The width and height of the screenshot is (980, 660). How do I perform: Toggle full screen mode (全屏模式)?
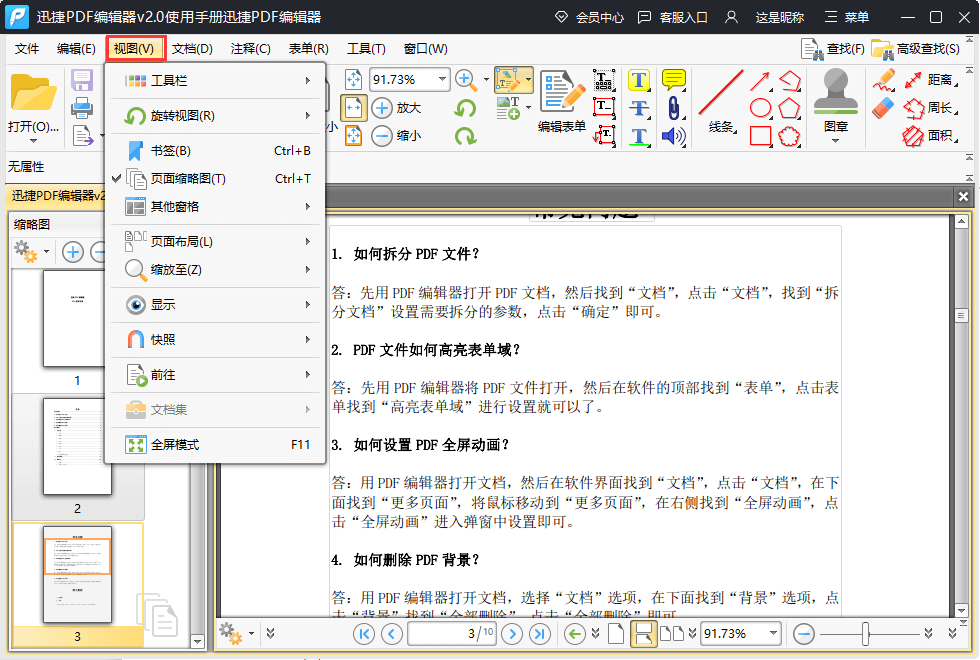[x=175, y=445]
